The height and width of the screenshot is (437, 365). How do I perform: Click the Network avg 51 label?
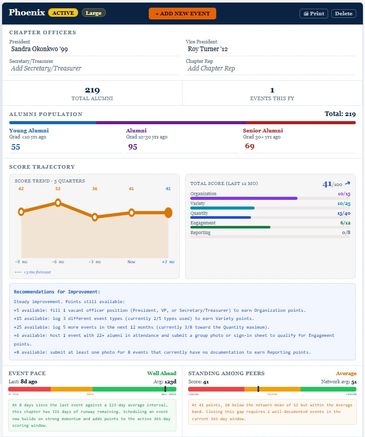[339, 381]
